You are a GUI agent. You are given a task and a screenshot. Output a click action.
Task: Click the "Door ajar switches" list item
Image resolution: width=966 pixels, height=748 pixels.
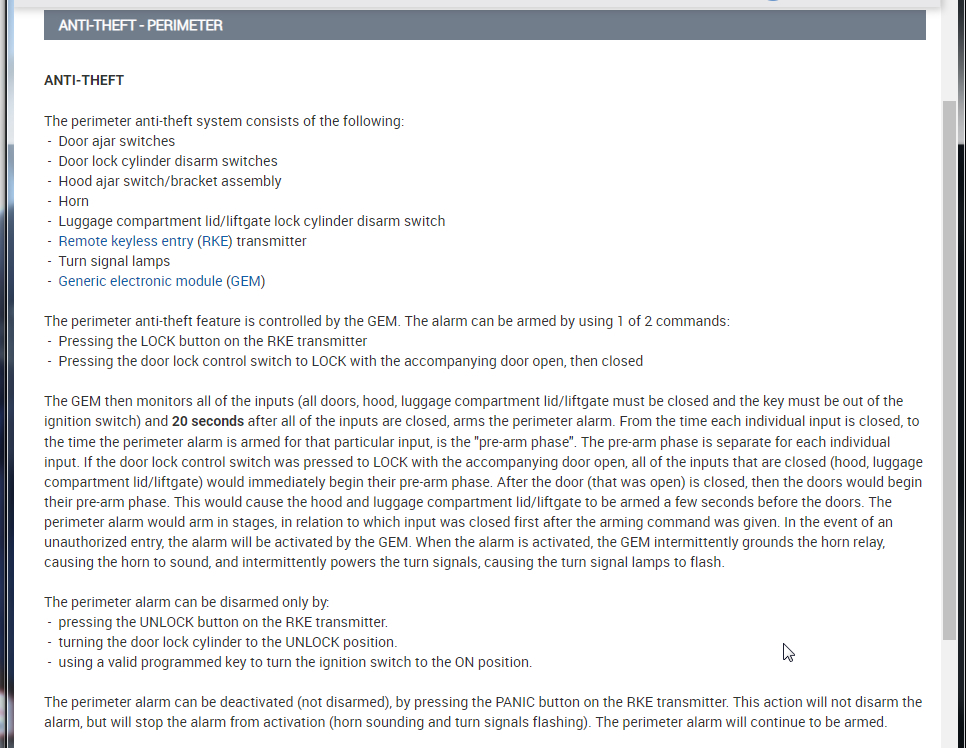coord(116,141)
